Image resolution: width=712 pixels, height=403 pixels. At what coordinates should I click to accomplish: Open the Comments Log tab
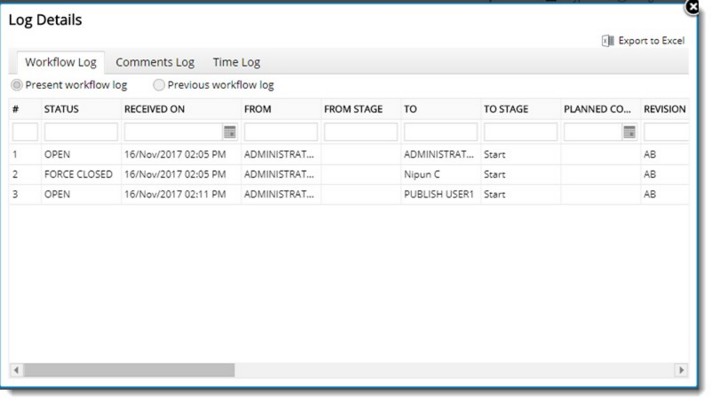pos(155,62)
